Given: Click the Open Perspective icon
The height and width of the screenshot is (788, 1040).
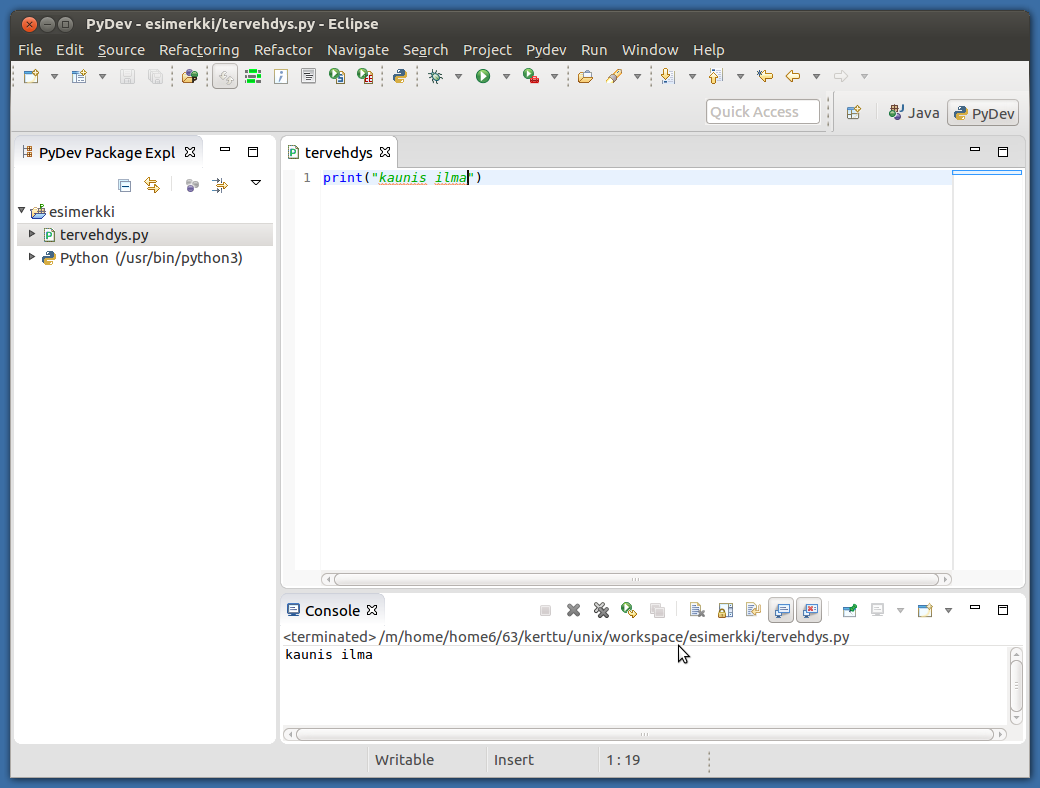Looking at the screenshot, I should tap(853, 113).
